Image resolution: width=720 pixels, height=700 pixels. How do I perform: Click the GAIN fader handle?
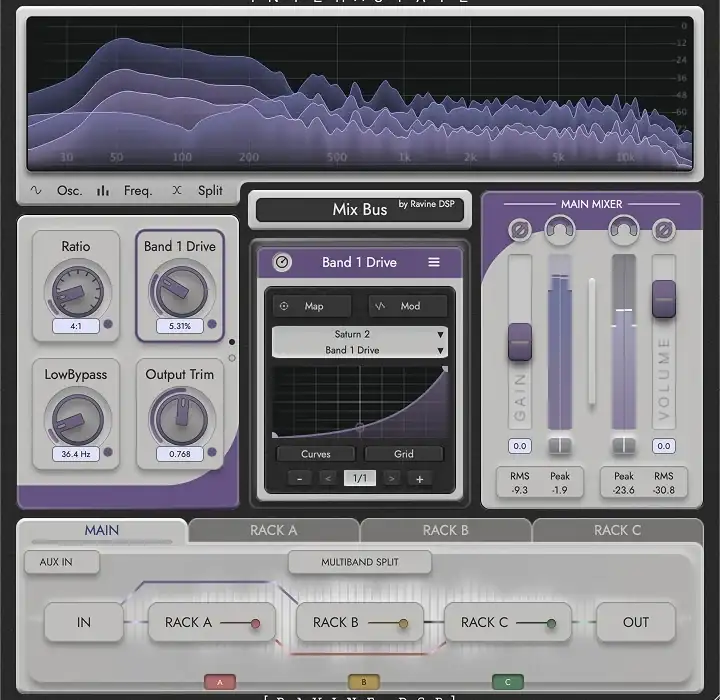click(520, 342)
